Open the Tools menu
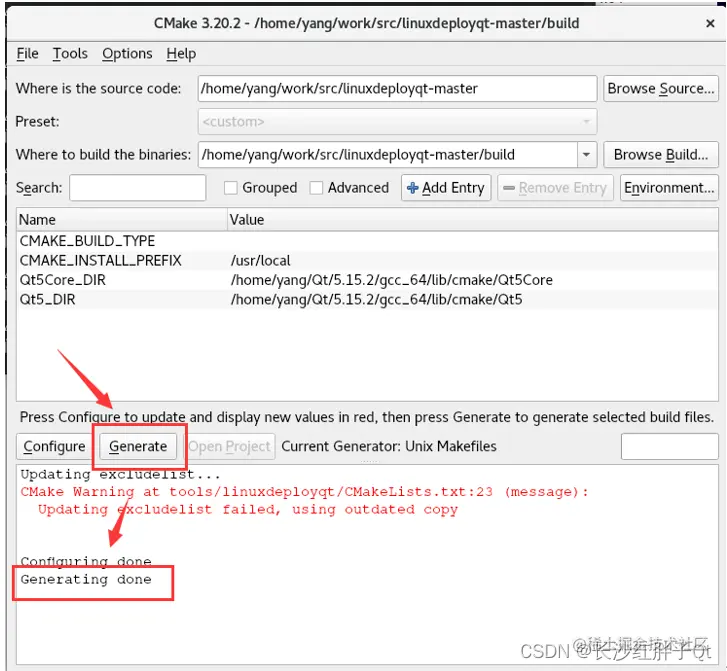727x671 pixels. pos(70,54)
